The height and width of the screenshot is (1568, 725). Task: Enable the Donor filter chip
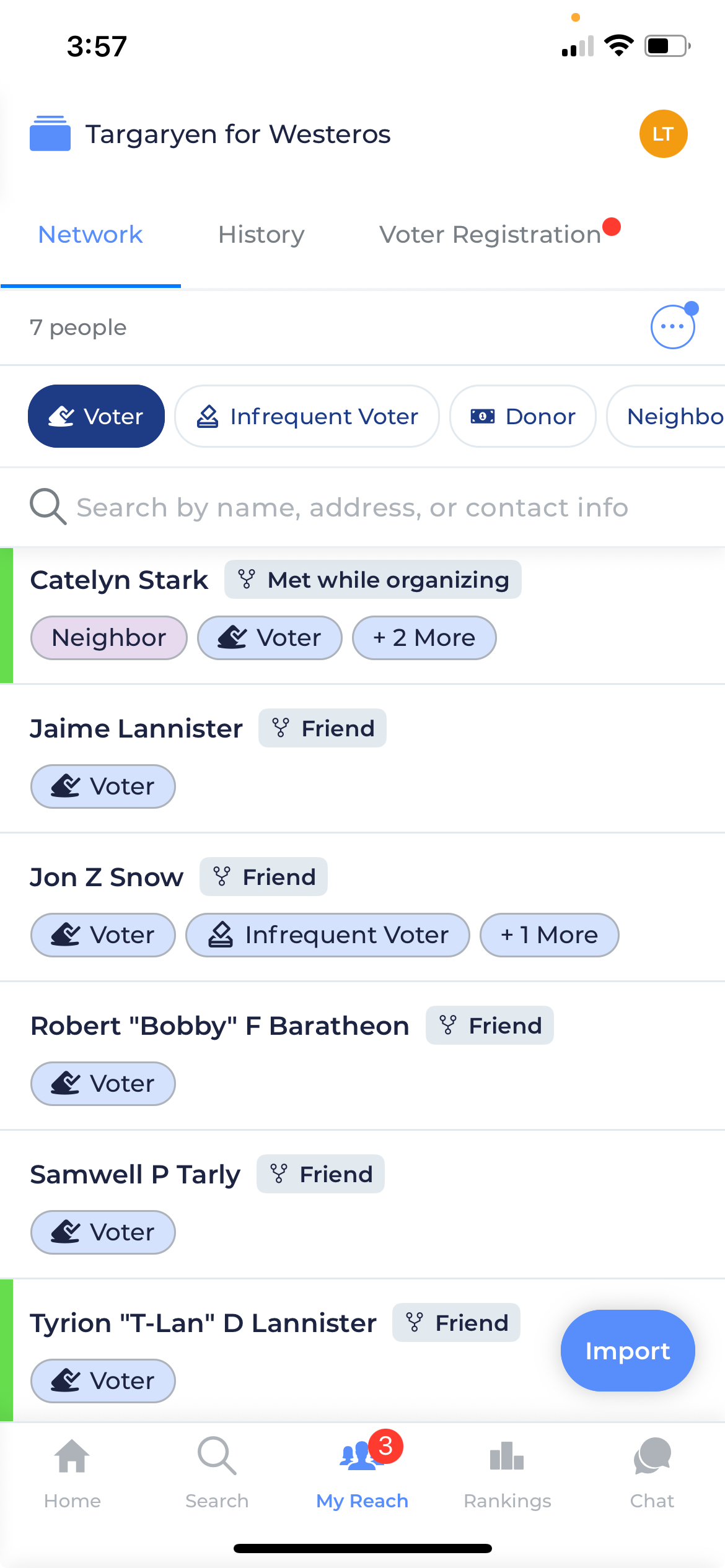pyautogui.click(x=523, y=416)
